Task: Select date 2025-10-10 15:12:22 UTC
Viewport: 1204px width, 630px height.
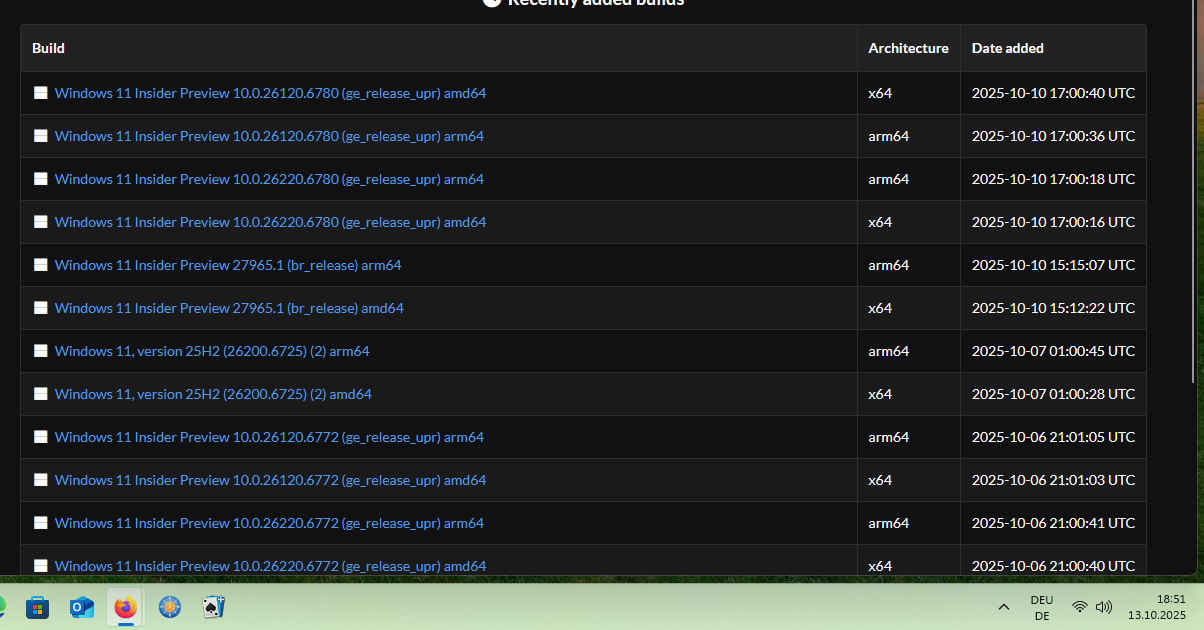Action: coord(1053,308)
